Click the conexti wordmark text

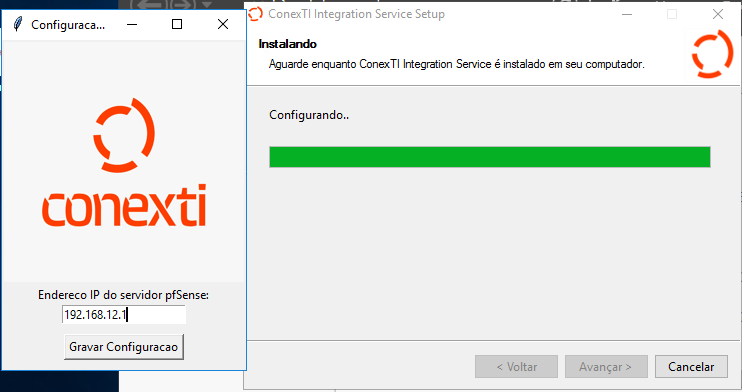tap(124, 206)
